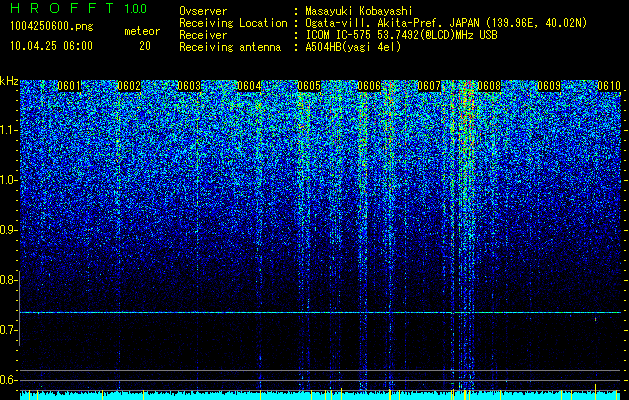The image size is (629, 400).
Task: Click the A504HB(yagi 4el) antenna text
Action: point(353,47)
